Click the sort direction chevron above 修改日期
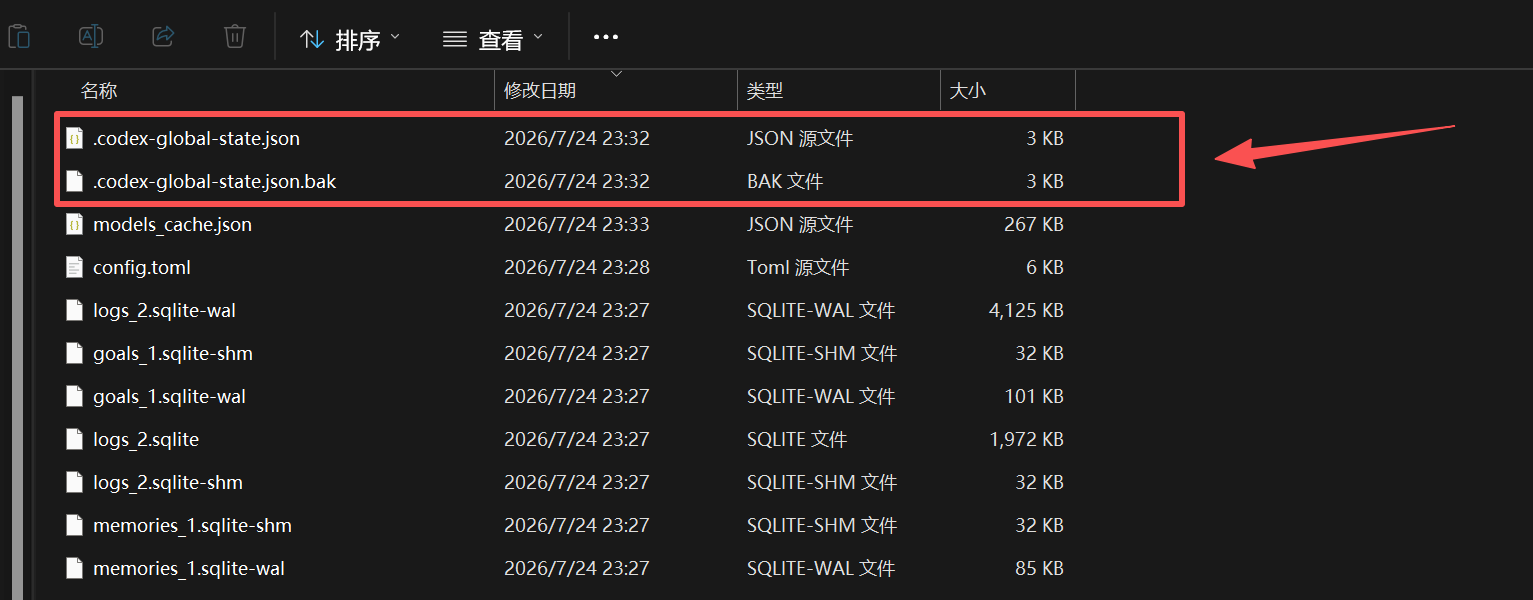 (x=616, y=74)
